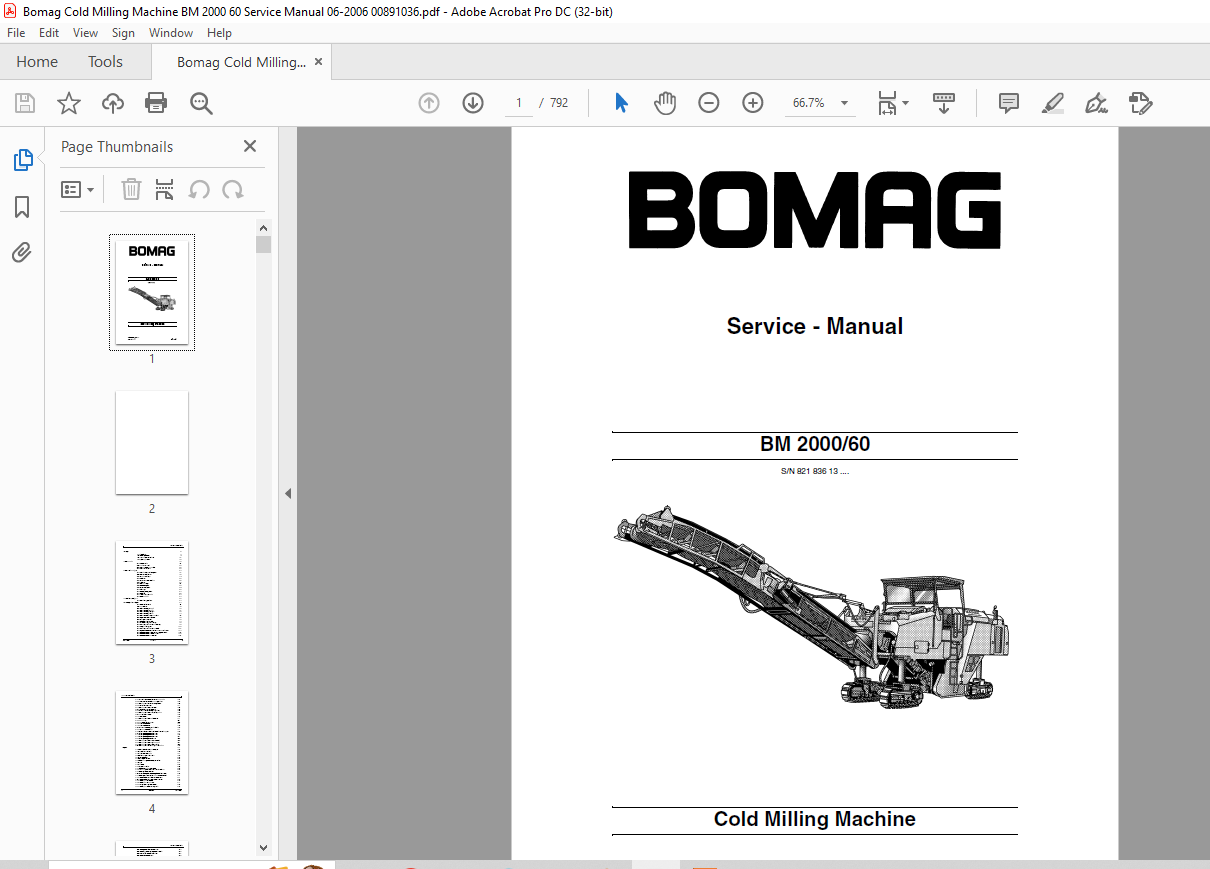Click the 'Page Thumbnails' panel title
The height and width of the screenshot is (869, 1210).
coord(117,146)
